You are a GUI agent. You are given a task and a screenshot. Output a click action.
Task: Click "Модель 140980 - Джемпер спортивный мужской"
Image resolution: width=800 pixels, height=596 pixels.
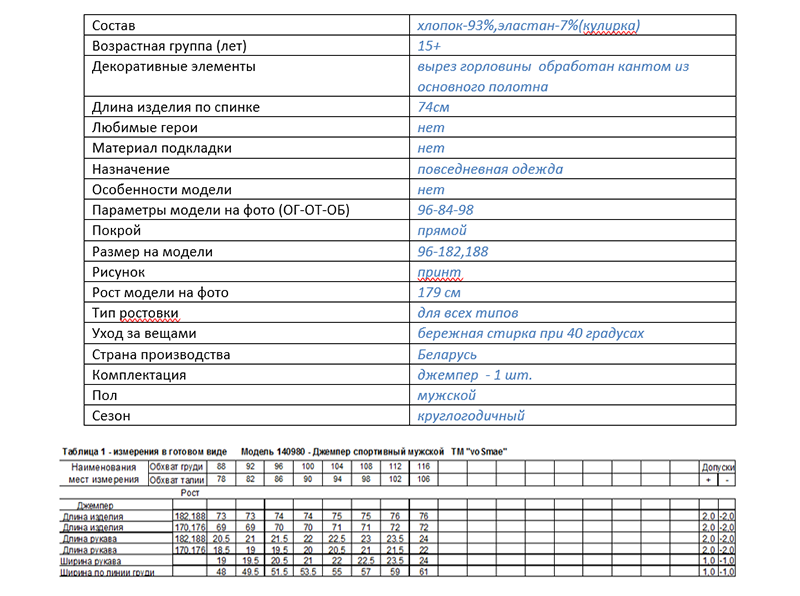[x=342, y=452]
